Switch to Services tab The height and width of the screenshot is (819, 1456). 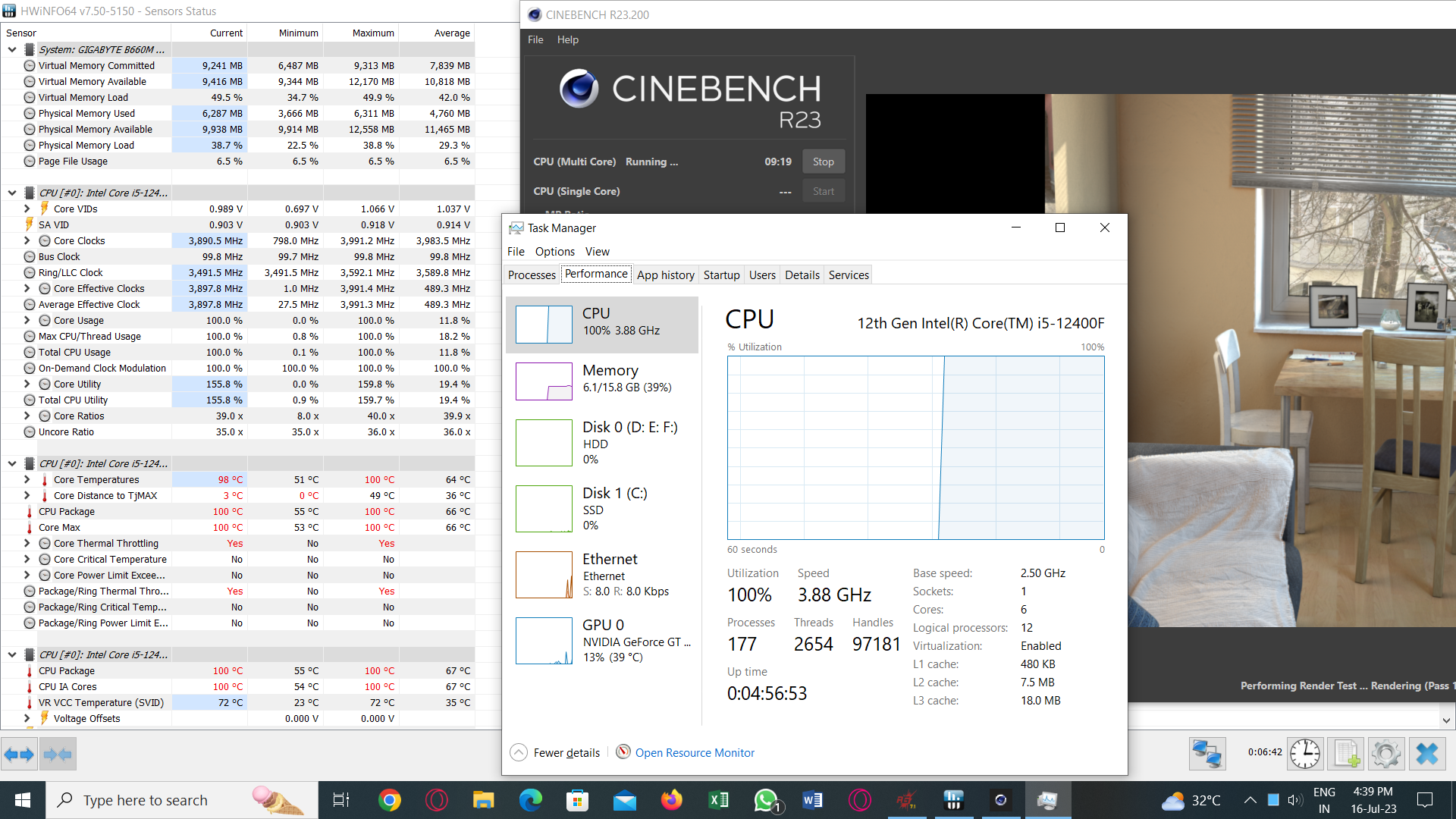click(x=849, y=275)
